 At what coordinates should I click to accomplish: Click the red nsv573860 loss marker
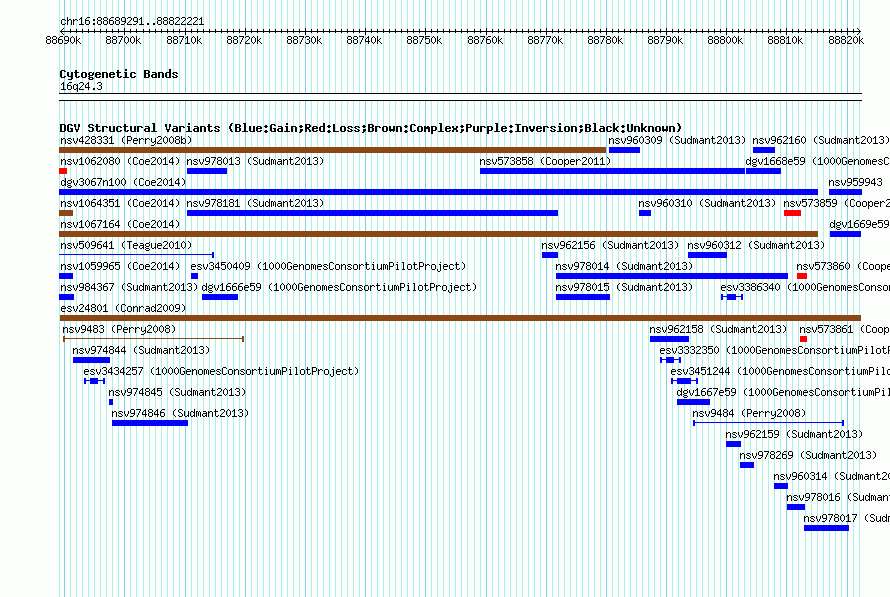click(802, 276)
